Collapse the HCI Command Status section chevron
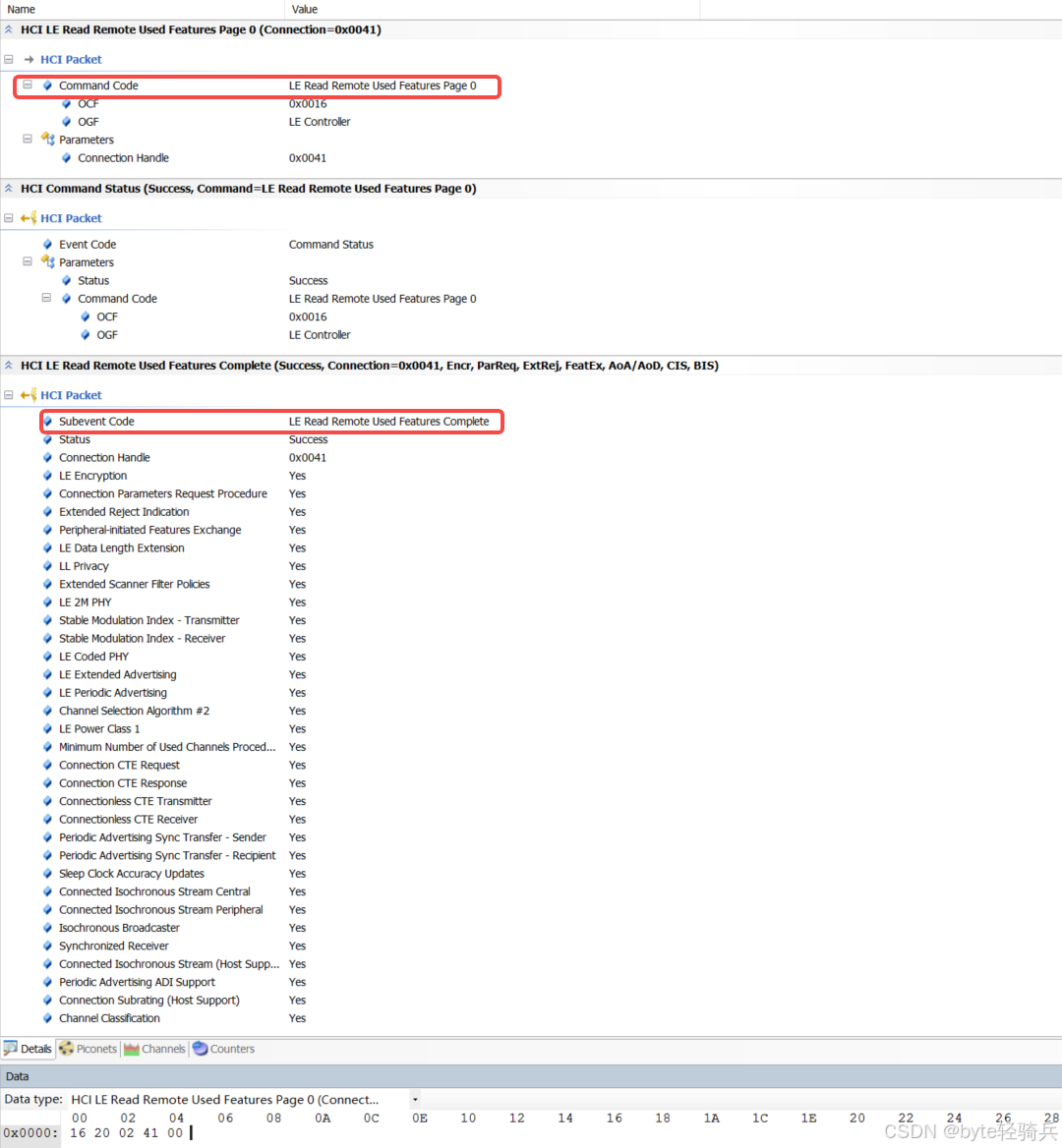 coord(8,189)
